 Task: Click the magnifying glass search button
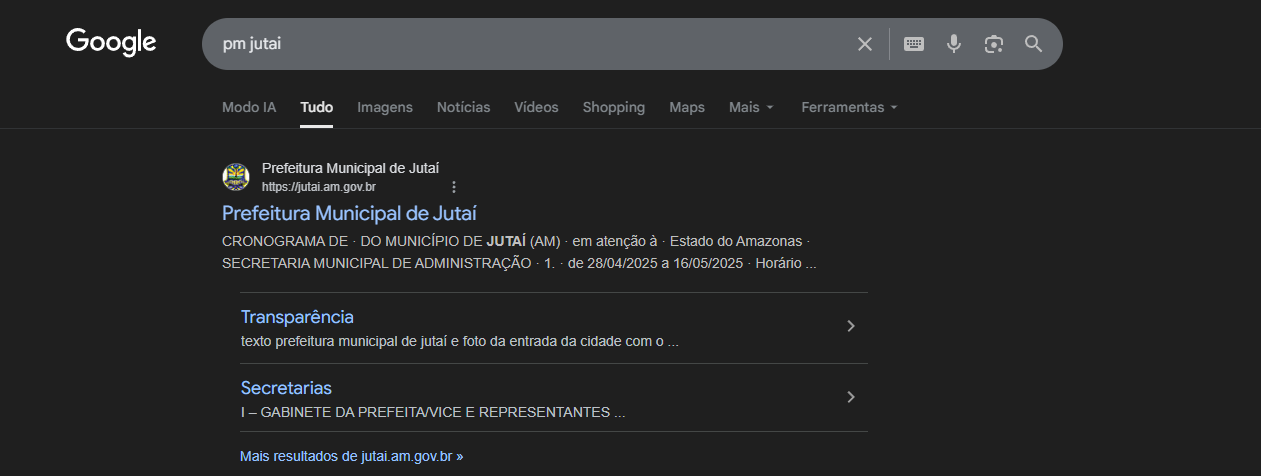pos(1033,44)
